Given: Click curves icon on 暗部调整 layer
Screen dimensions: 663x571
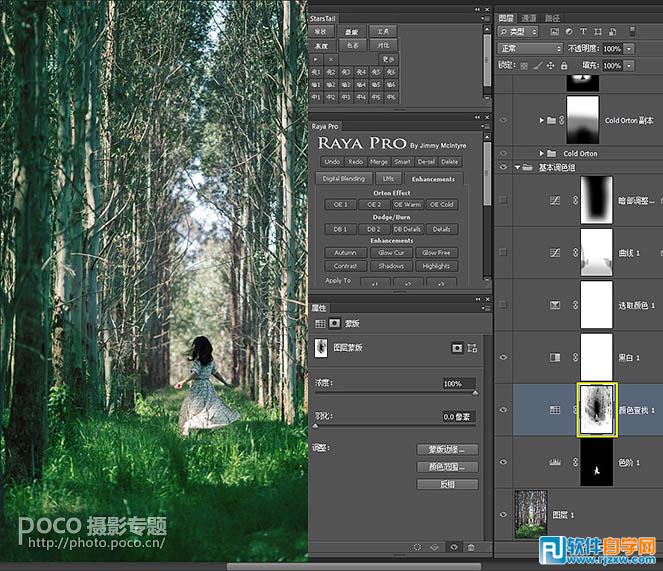Looking at the screenshot, I should [x=555, y=200].
